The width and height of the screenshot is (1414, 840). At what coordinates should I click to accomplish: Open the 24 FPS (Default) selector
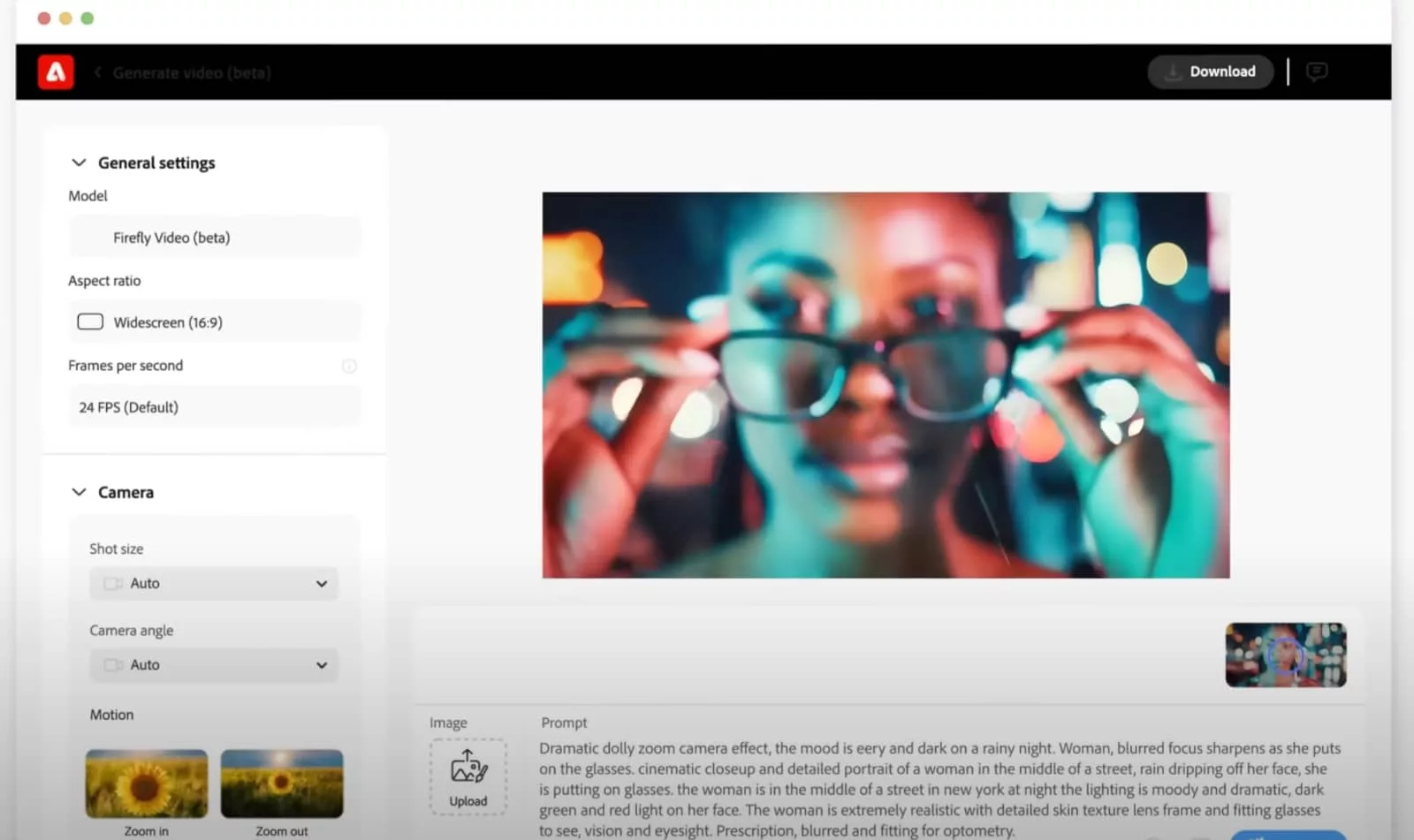pyautogui.click(x=214, y=407)
